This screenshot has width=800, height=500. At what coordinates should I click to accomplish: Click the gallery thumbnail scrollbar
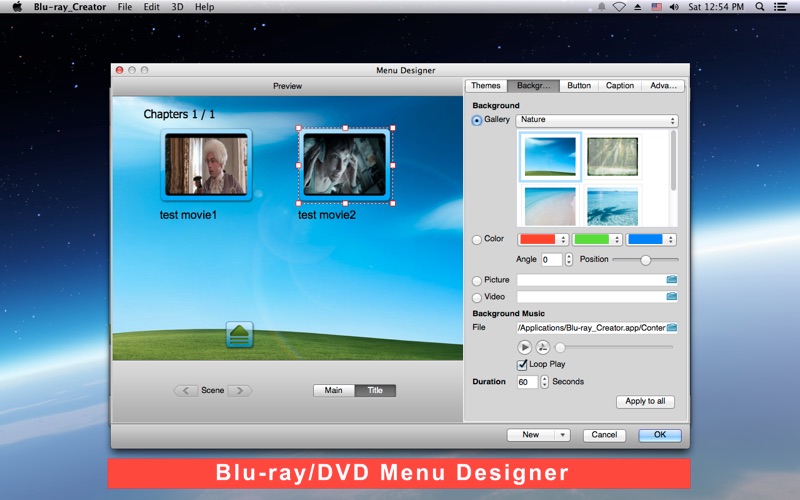(673, 160)
